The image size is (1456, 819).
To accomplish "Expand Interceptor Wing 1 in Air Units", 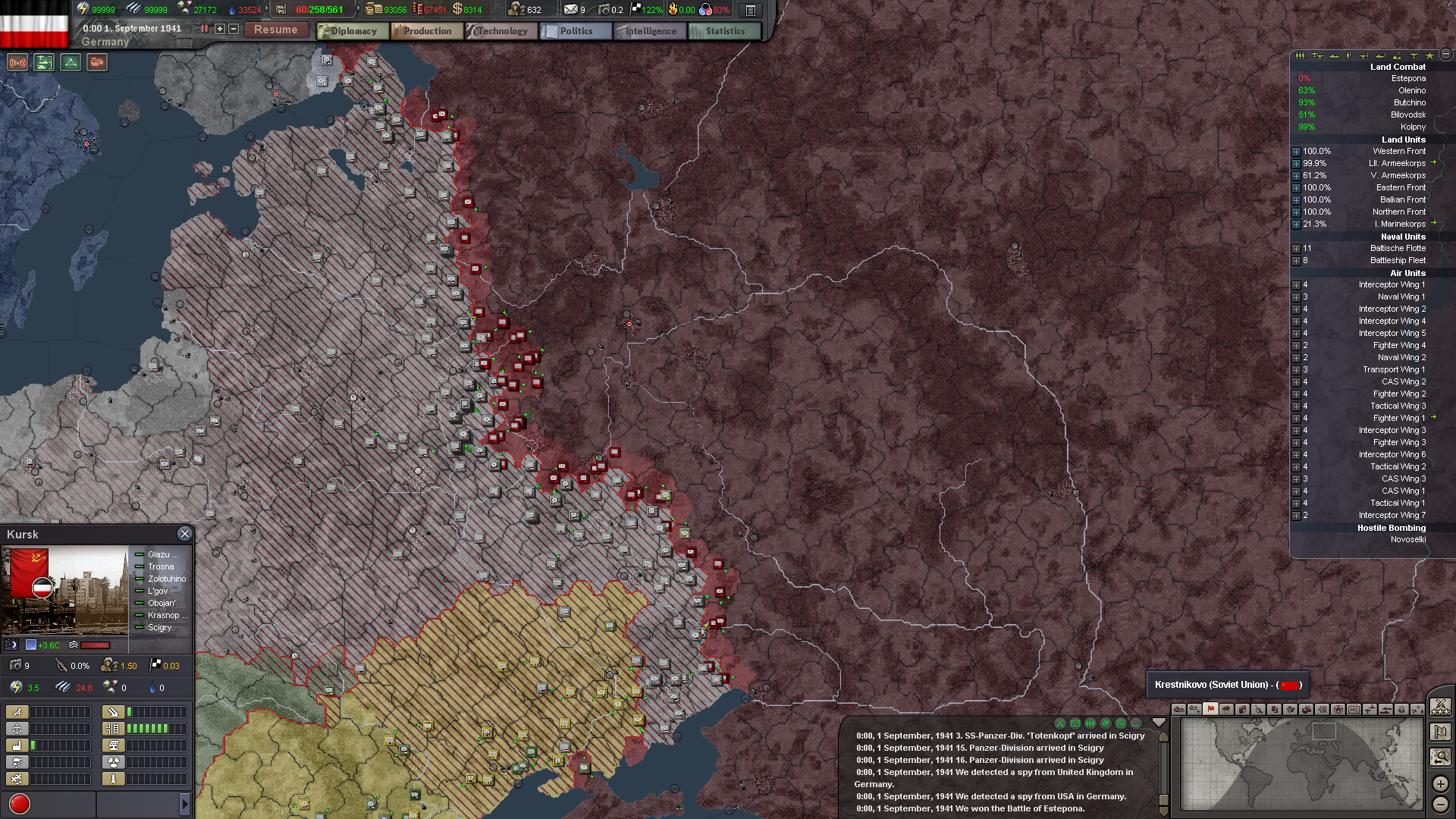I will point(1297,285).
